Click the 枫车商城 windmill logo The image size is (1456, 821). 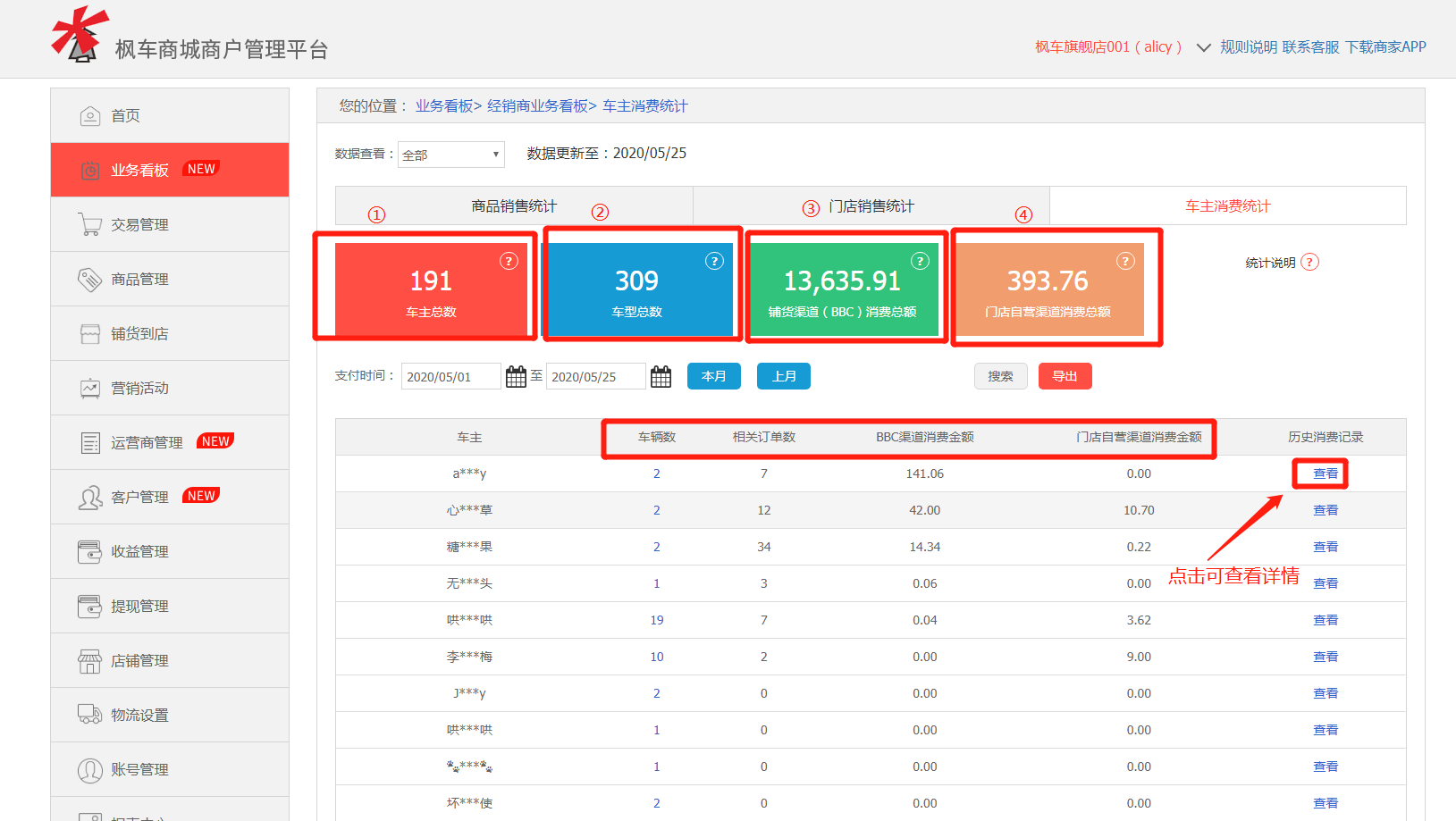click(80, 36)
